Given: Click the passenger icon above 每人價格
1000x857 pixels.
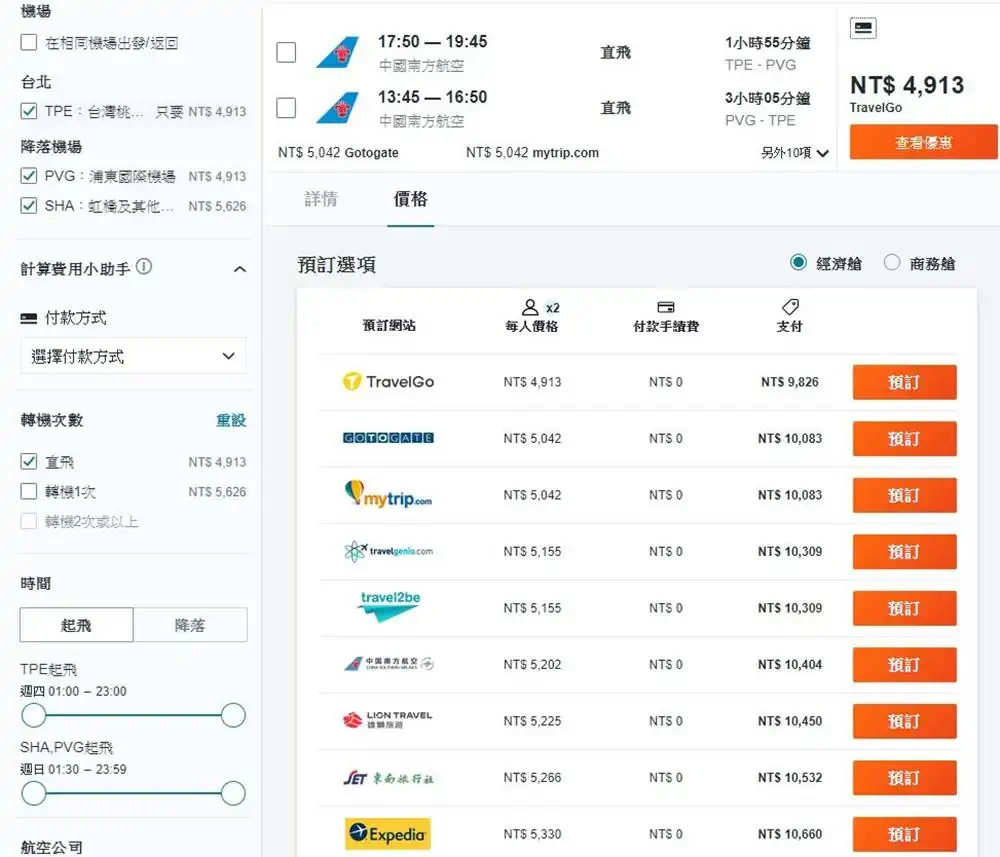Looking at the screenshot, I should [x=530, y=307].
